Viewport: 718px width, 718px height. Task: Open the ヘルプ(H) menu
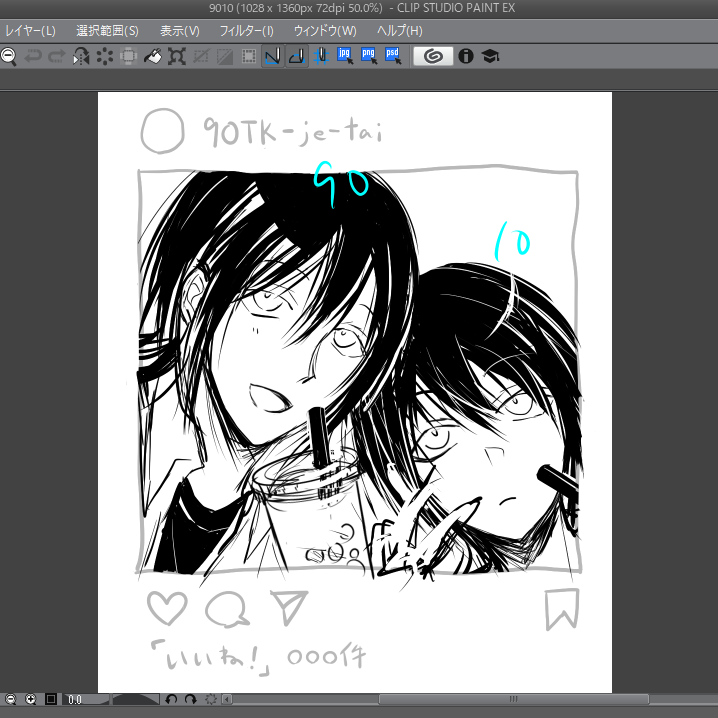click(x=399, y=31)
